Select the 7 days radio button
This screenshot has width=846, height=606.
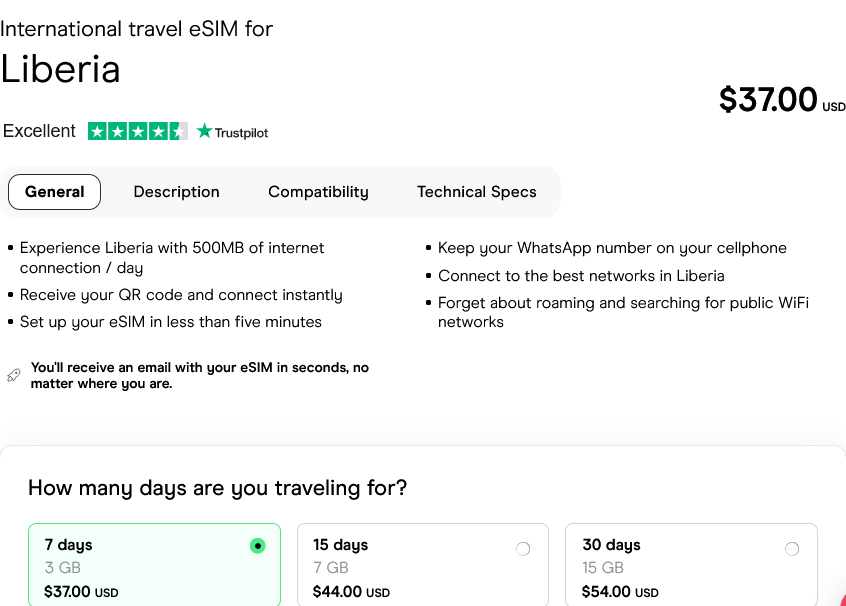[x=258, y=546]
